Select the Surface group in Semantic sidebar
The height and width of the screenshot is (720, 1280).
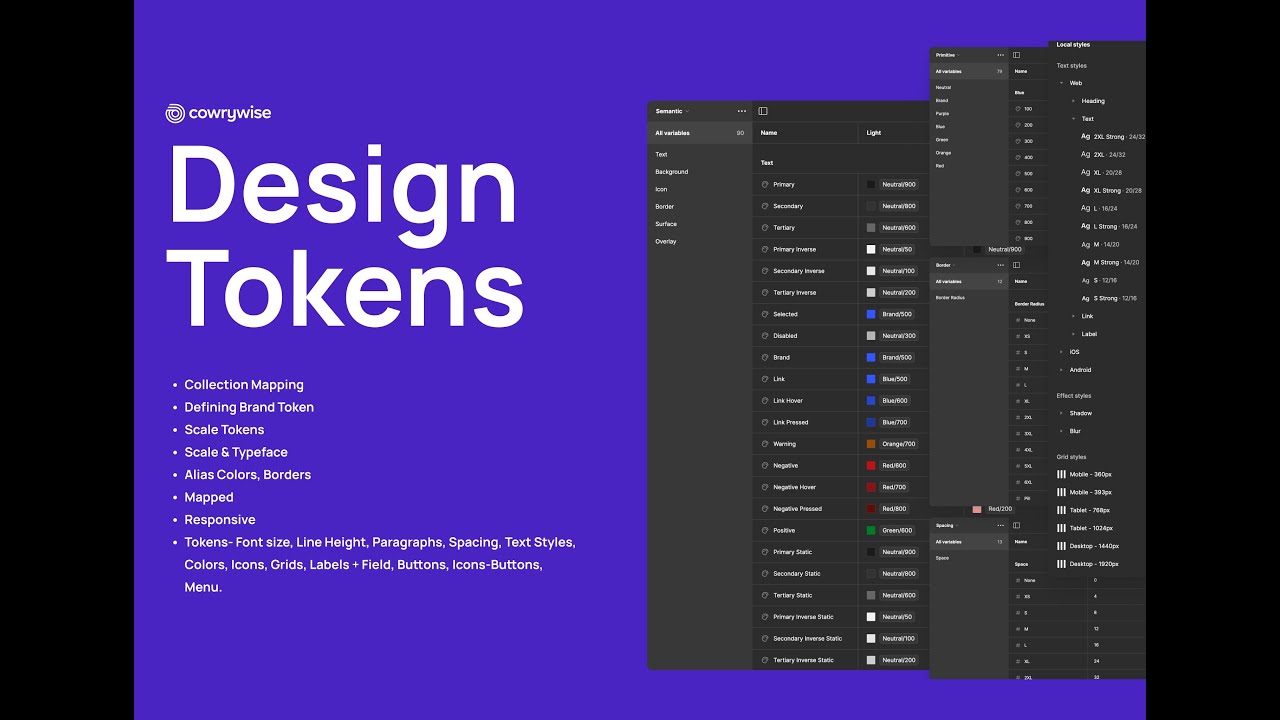(666, 224)
